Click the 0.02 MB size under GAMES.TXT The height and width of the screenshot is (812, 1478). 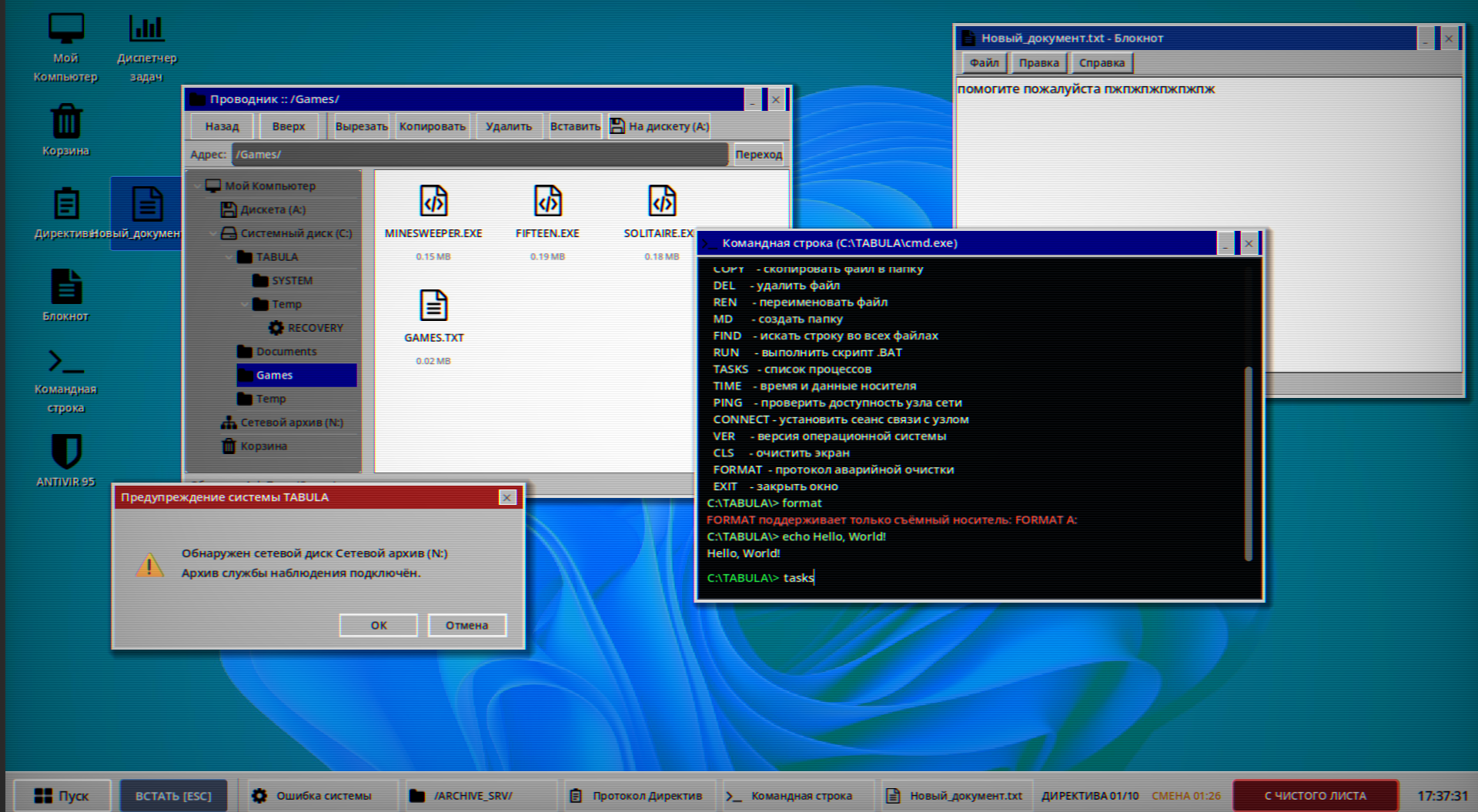tap(433, 361)
